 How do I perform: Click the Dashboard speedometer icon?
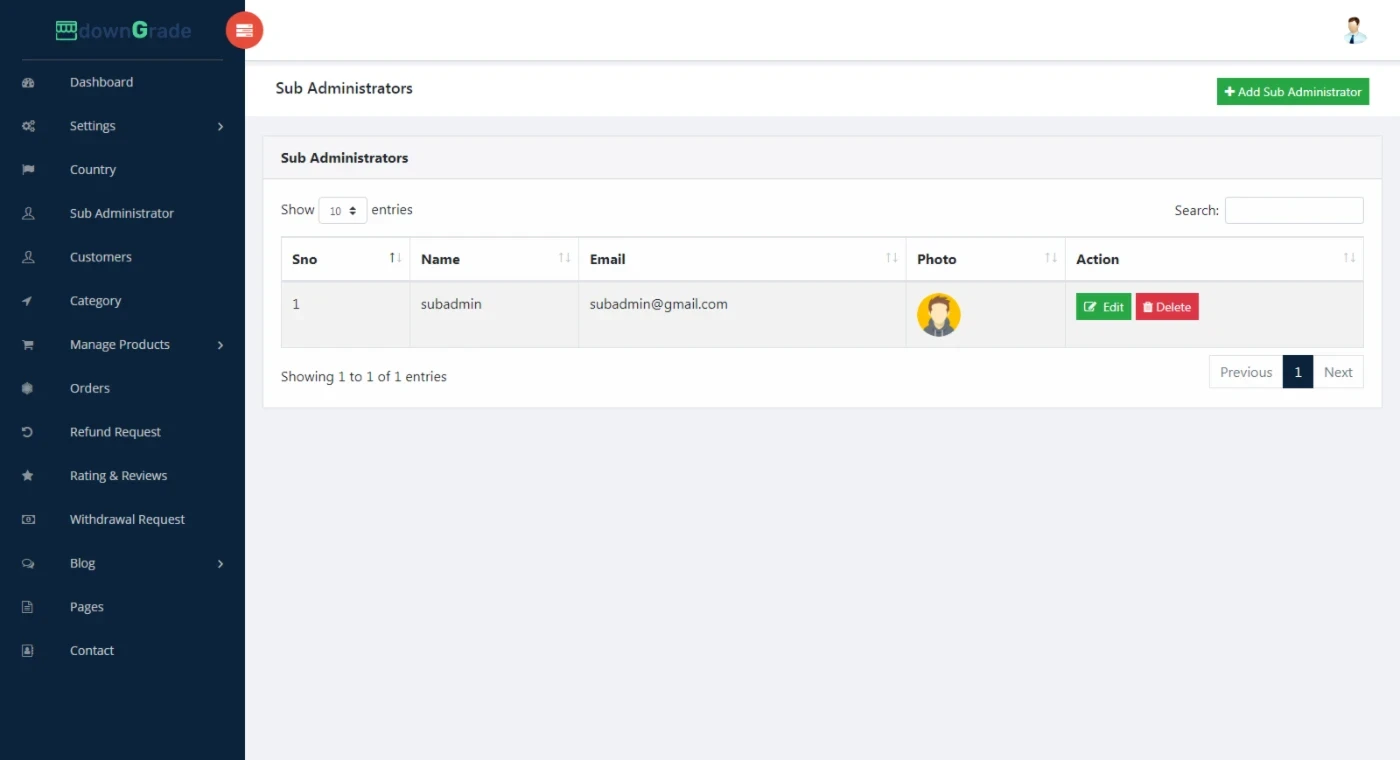click(28, 83)
